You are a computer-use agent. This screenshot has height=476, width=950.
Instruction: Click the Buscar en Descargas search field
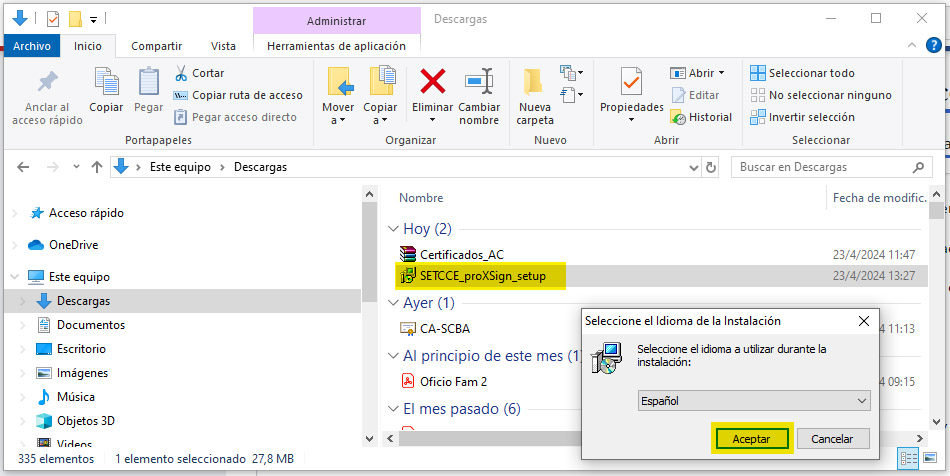tap(820, 167)
